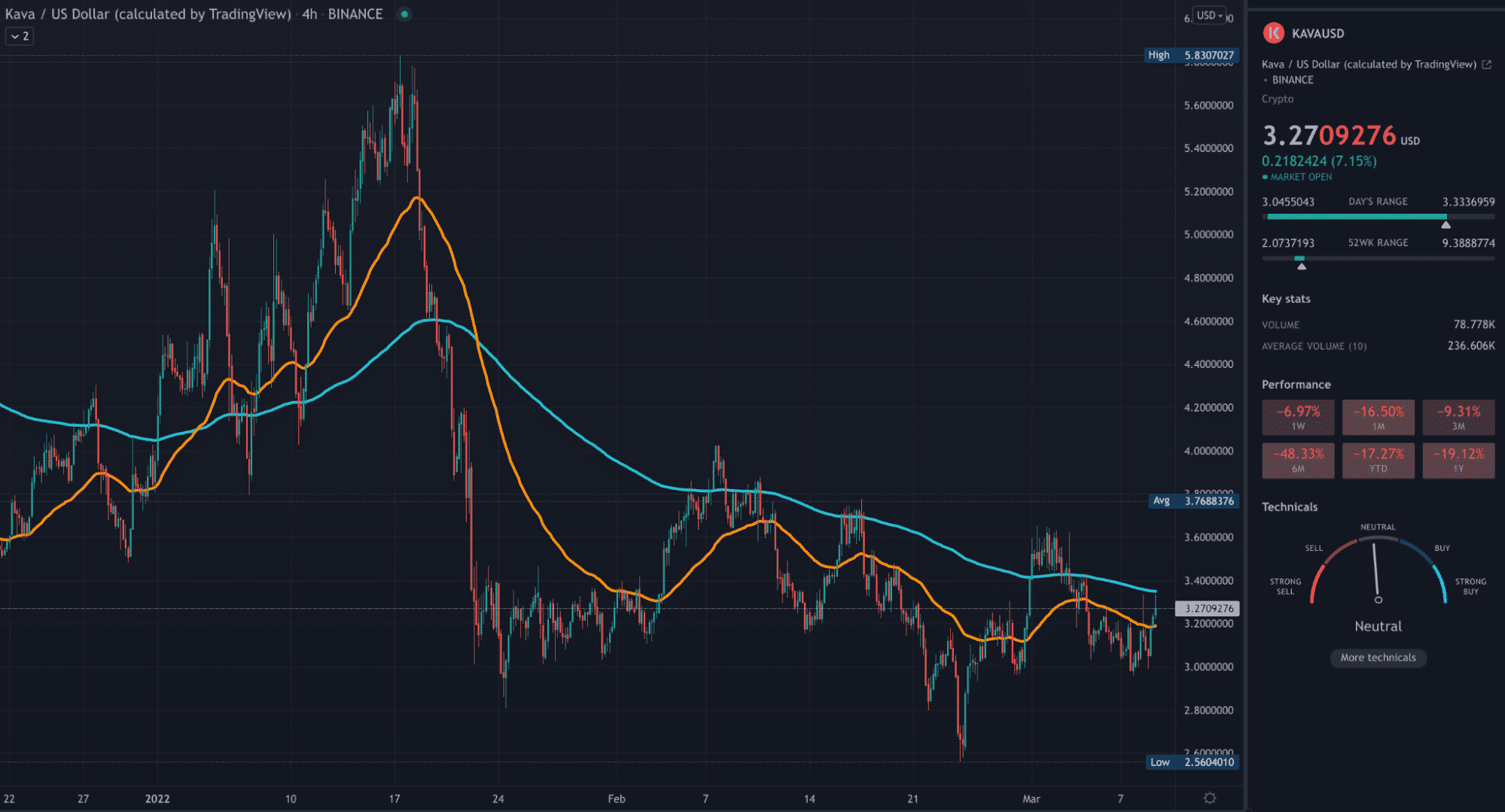Click the 1Y performance tile showing -19.12%
Image resolution: width=1505 pixels, height=812 pixels.
1458,460
